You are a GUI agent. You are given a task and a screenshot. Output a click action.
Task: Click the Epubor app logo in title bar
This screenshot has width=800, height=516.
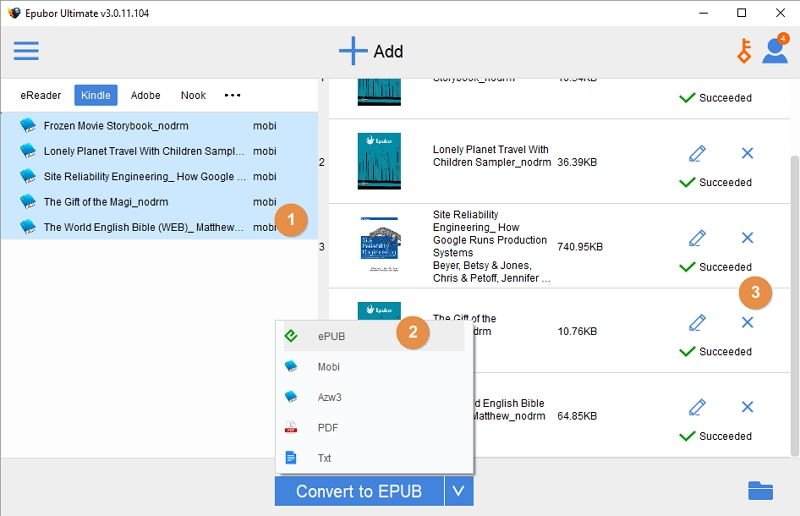(x=14, y=13)
